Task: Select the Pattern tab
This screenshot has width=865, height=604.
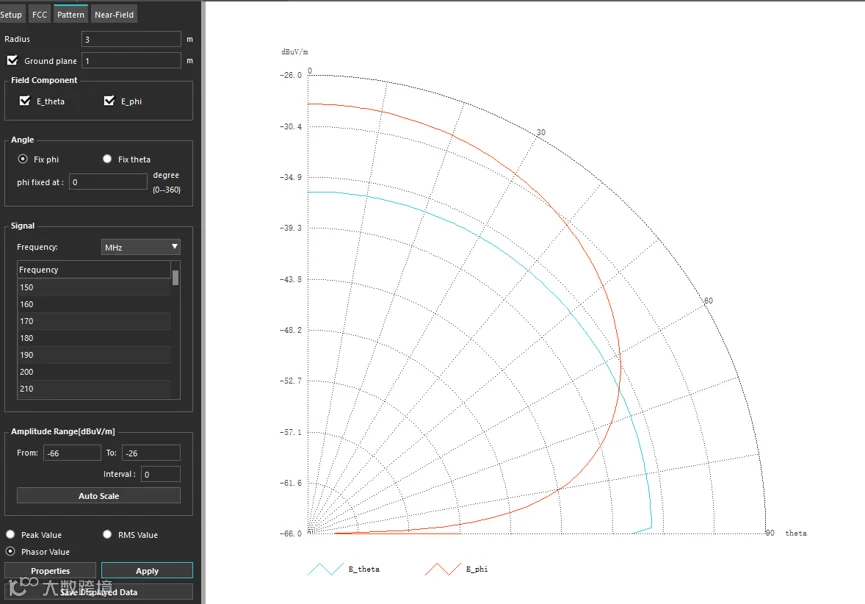Action: click(x=71, y=14)
